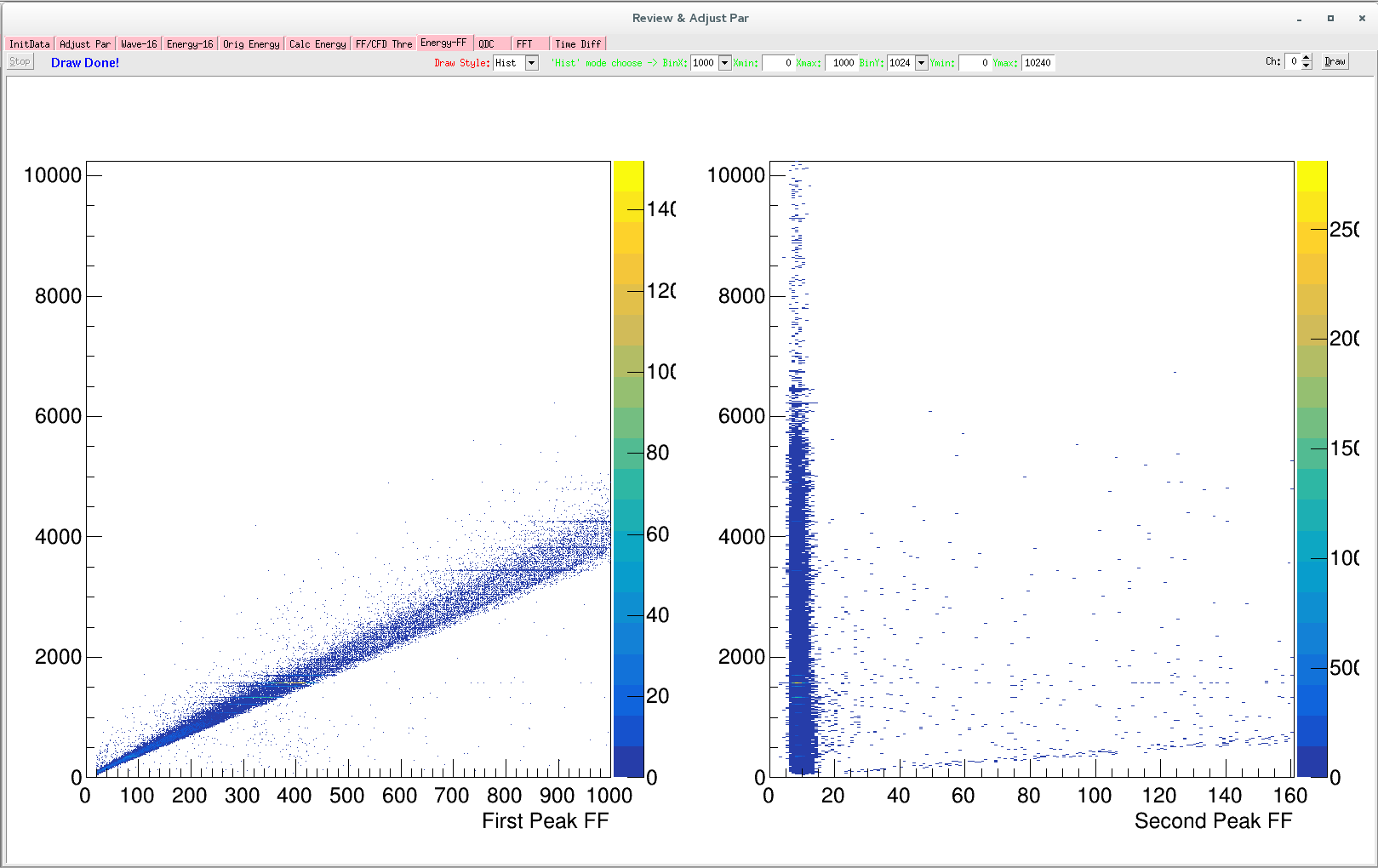Select the Wave-16 tab

pyautogui.click(x=139, y=44)
